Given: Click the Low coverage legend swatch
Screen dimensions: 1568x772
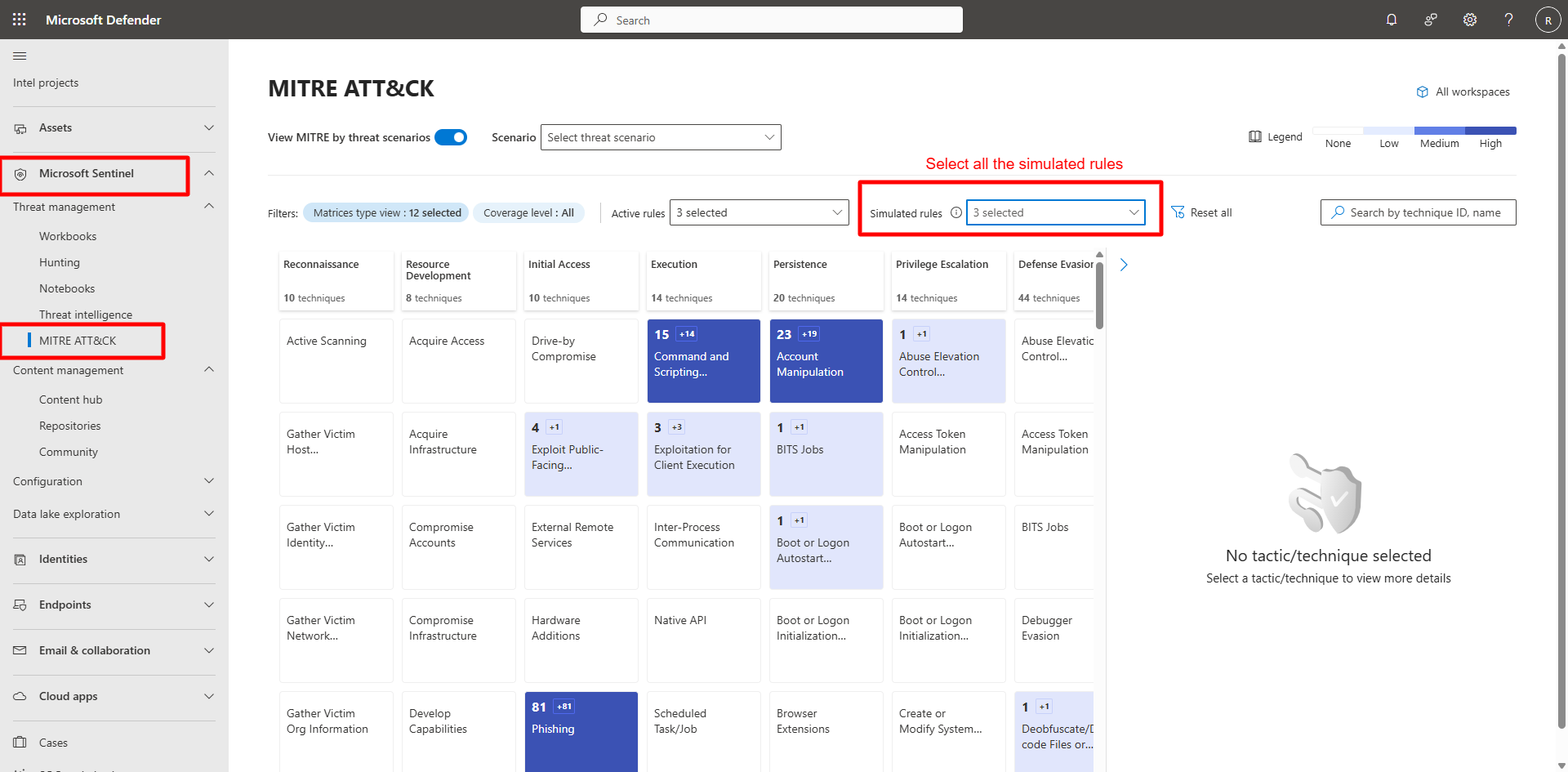Looking at the screenshot, I should 1388,131.
